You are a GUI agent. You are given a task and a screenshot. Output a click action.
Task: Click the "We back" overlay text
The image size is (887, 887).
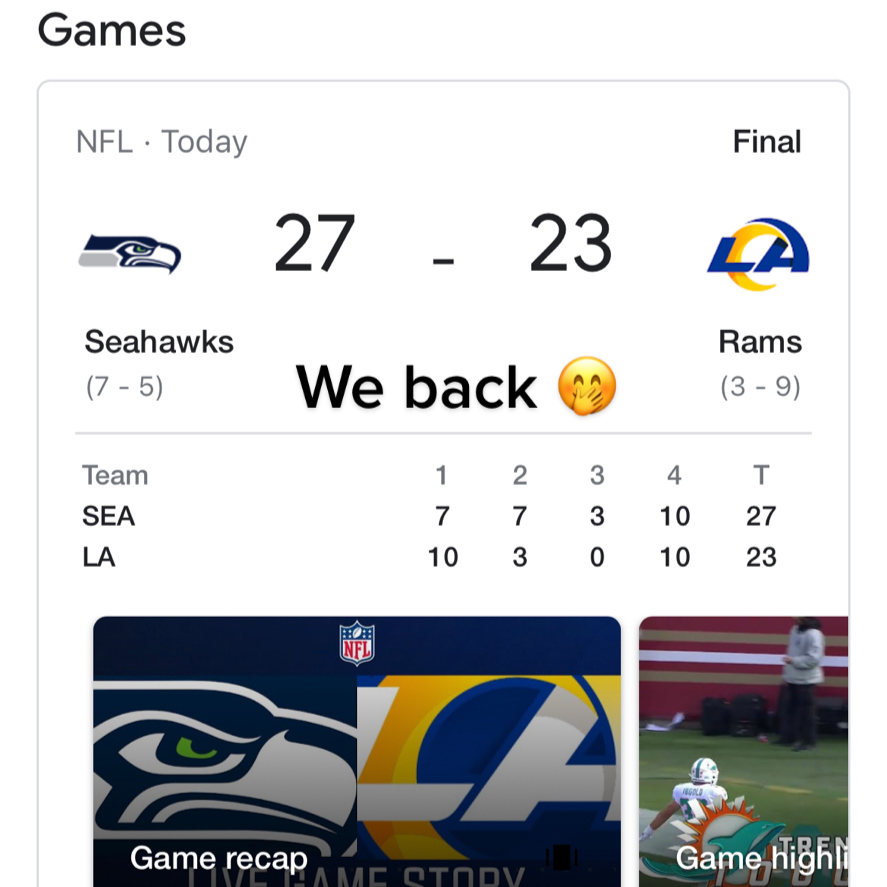coord(417,387)
